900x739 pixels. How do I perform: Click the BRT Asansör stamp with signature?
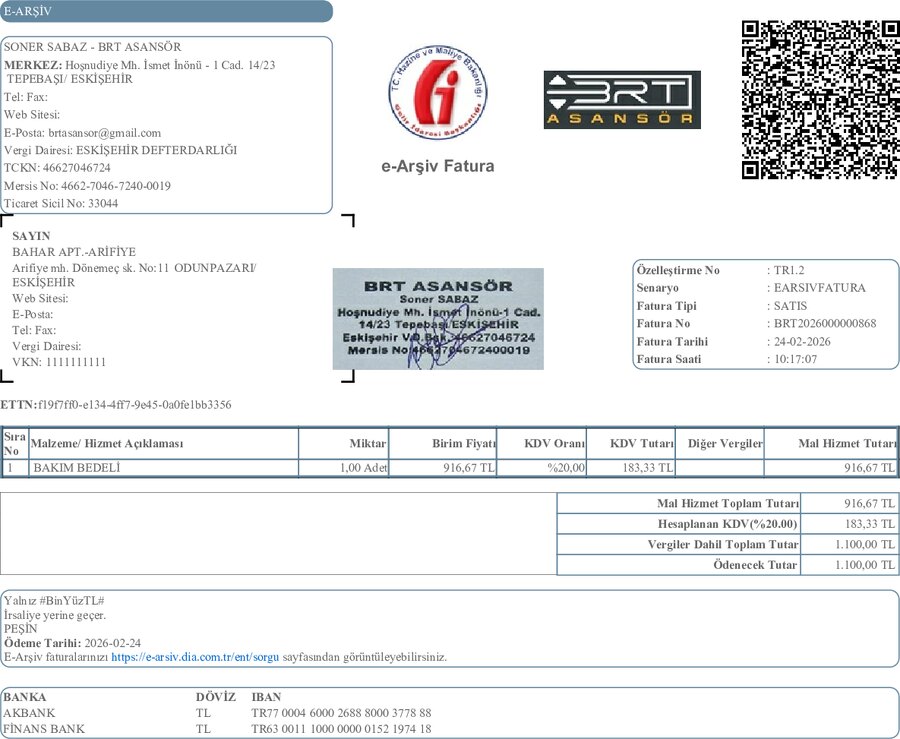tap(438, 318)
